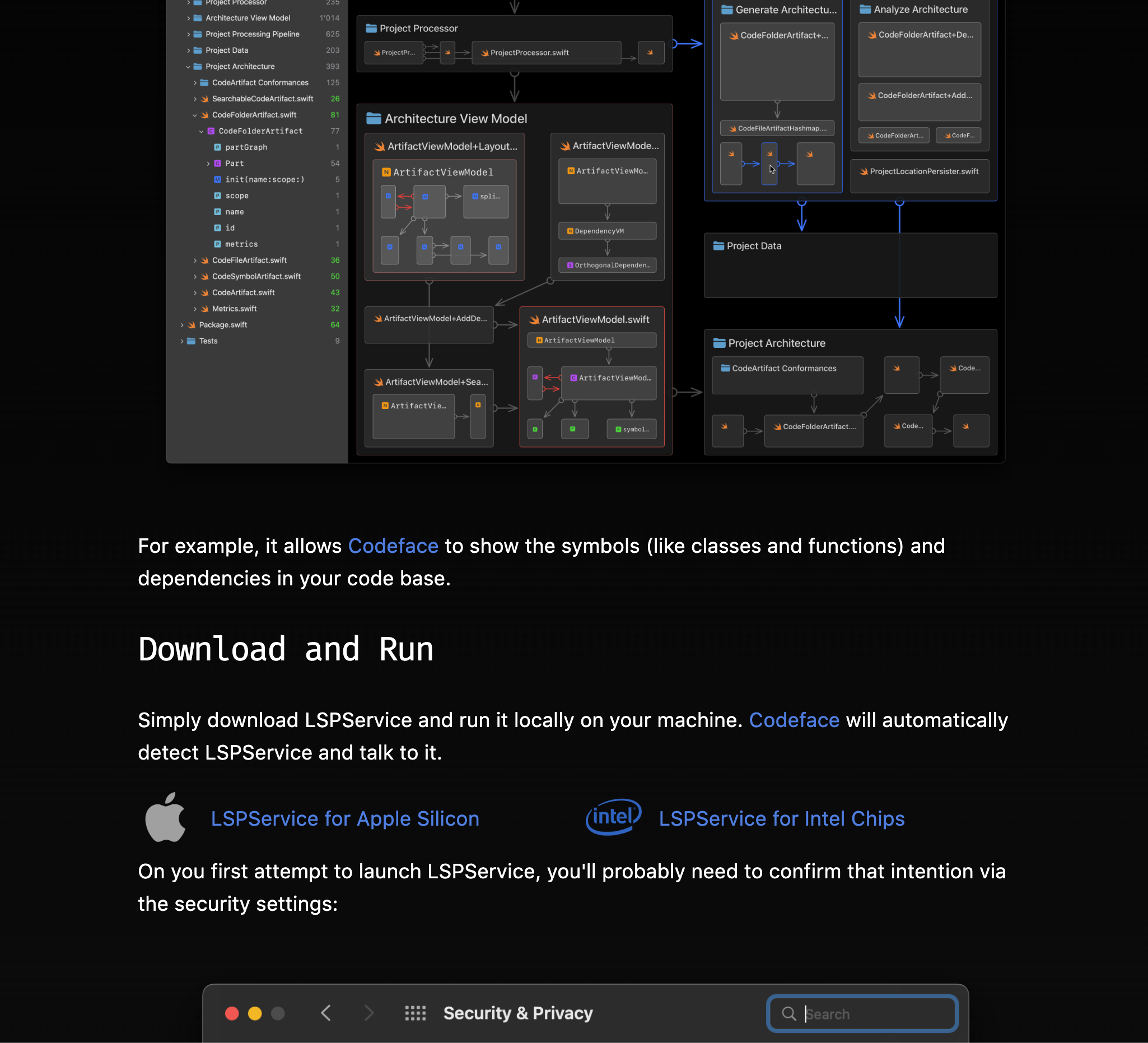This screenshot has width=1148, height=1043.
Task: Collapse the Project Architecture folder
Action: pyautogui.click(x=189, y=67)
